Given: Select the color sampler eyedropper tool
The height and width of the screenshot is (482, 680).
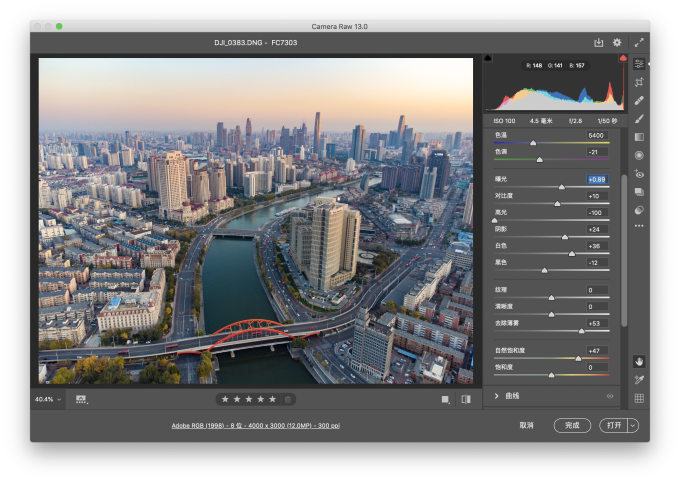Looking at the screenshot, I should (x=639, y=380).
